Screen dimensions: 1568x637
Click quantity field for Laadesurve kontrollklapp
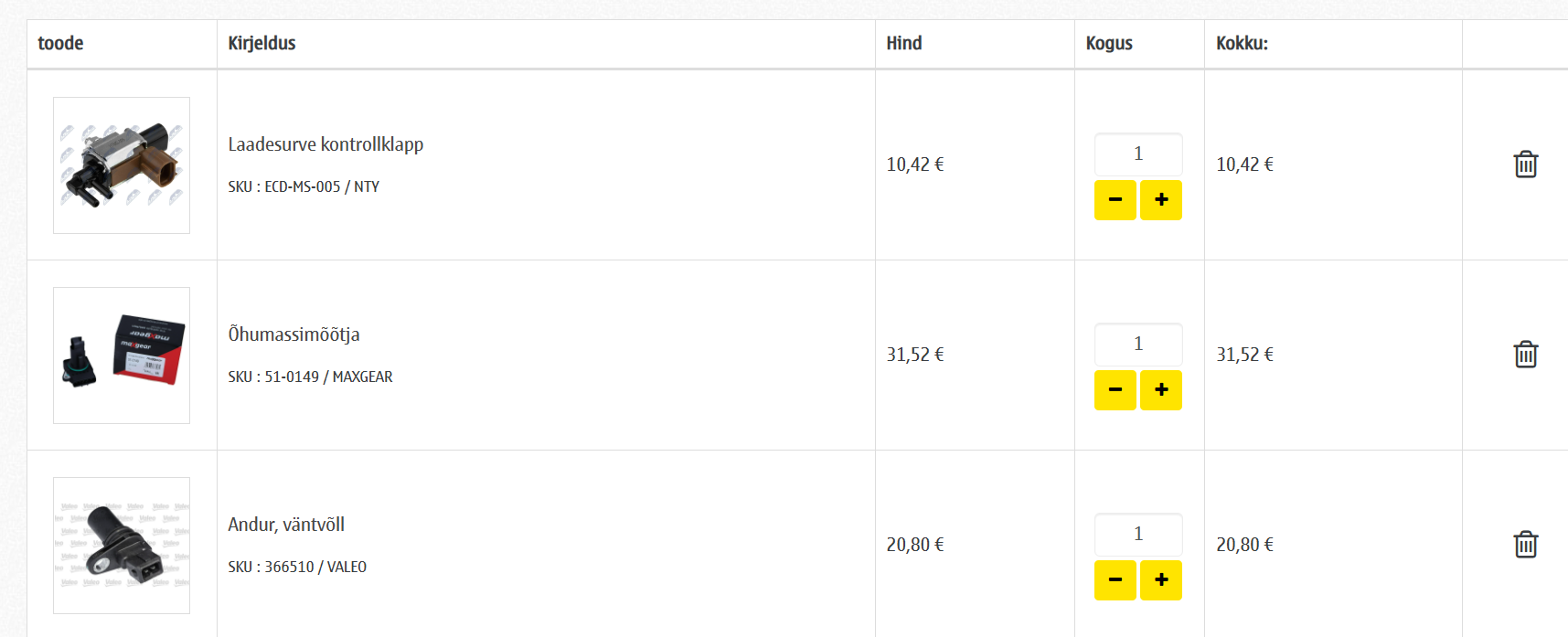[x=1138, y=154]
